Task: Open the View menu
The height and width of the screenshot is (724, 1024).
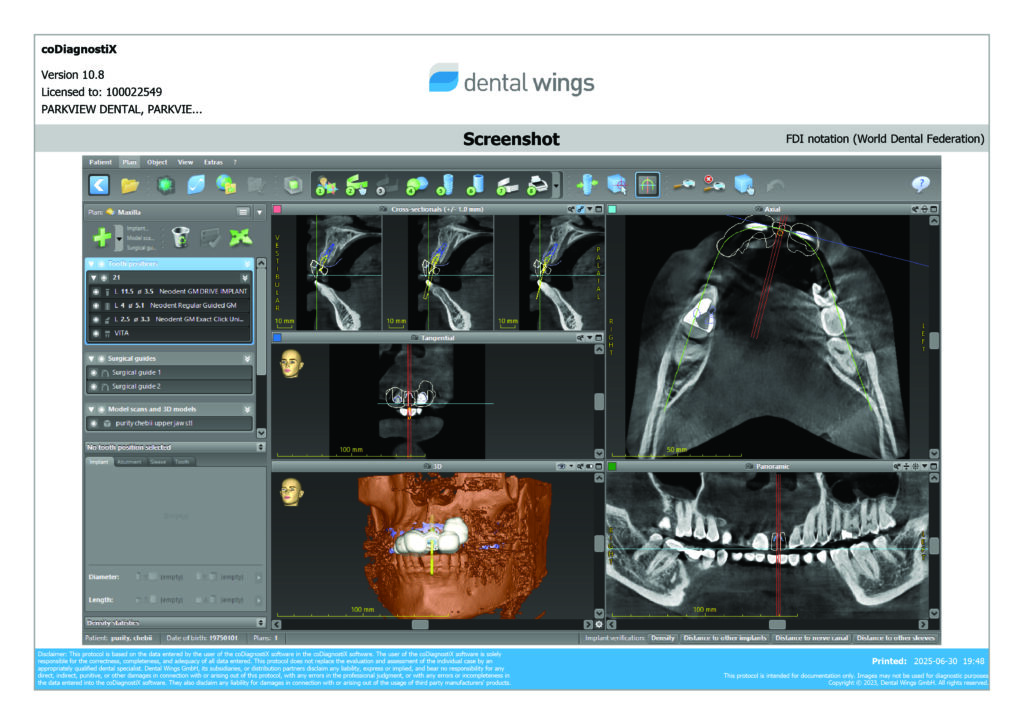Action: 185,162
